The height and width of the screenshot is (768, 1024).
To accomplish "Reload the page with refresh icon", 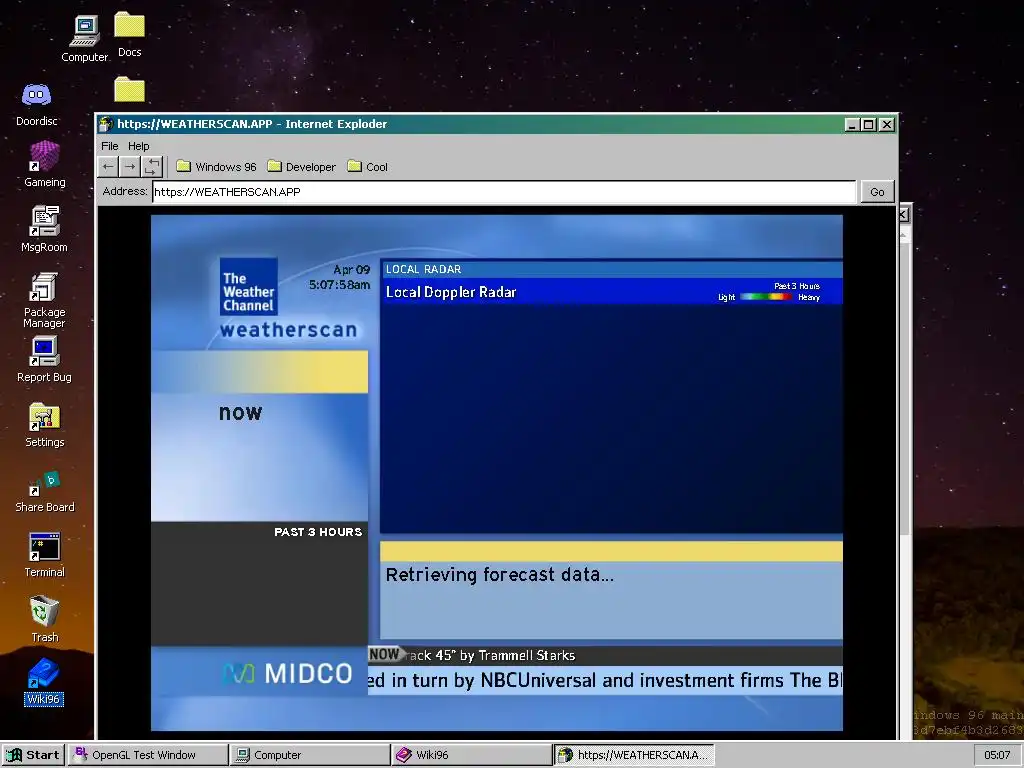I will click(x=152, y=167).
